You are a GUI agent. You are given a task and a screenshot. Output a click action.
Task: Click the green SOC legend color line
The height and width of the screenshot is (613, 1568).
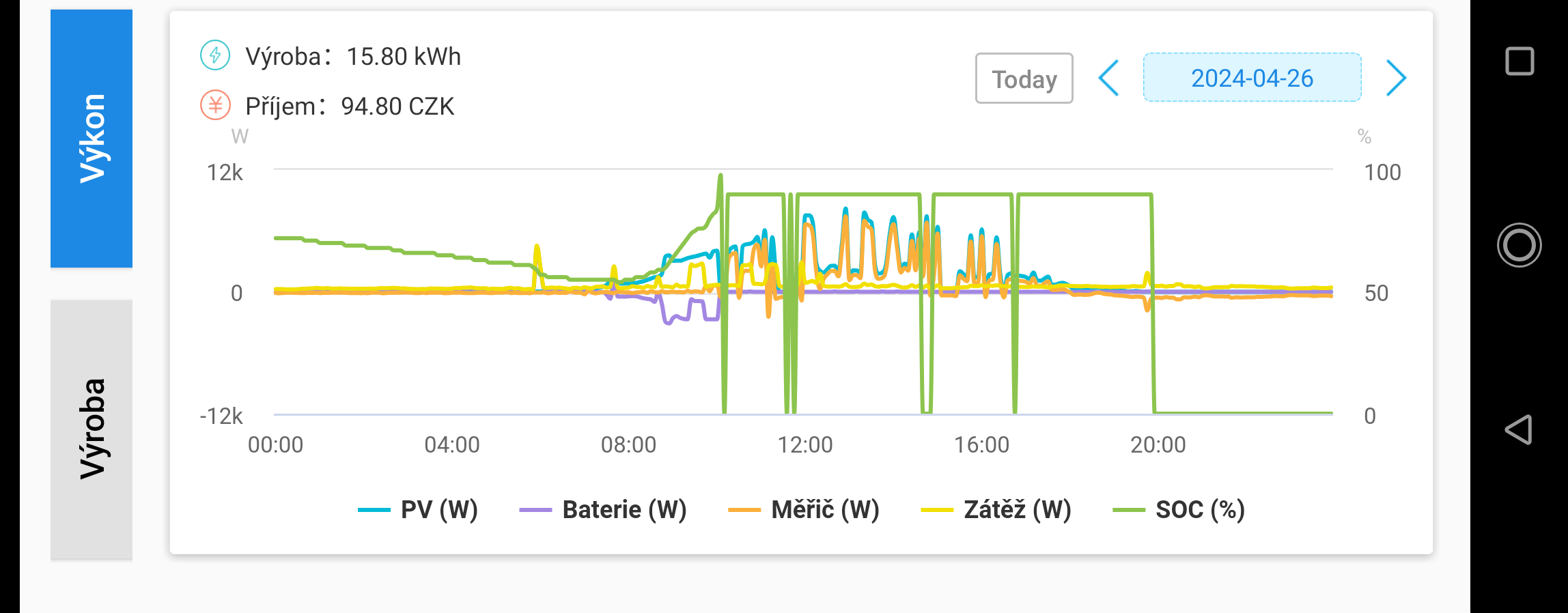click(1128, 510)
